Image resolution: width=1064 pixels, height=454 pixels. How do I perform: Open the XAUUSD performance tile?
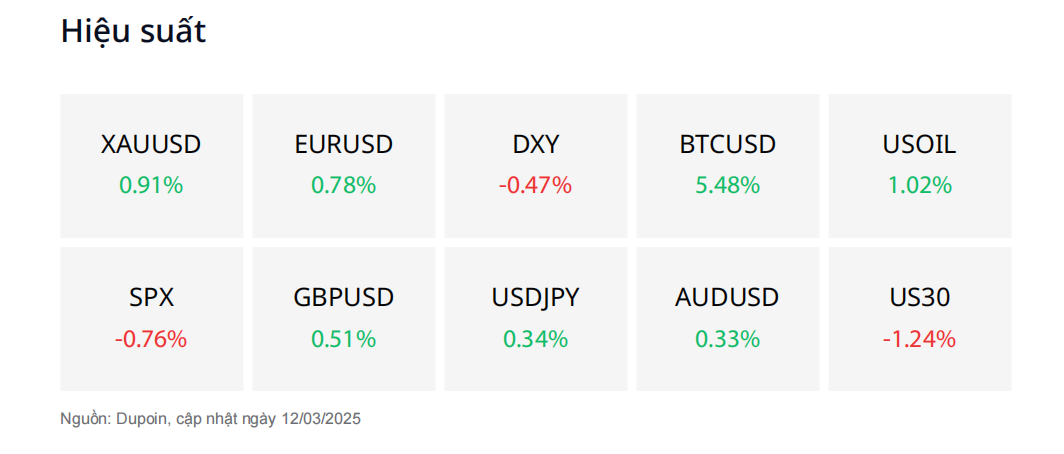tap(151, 166)
